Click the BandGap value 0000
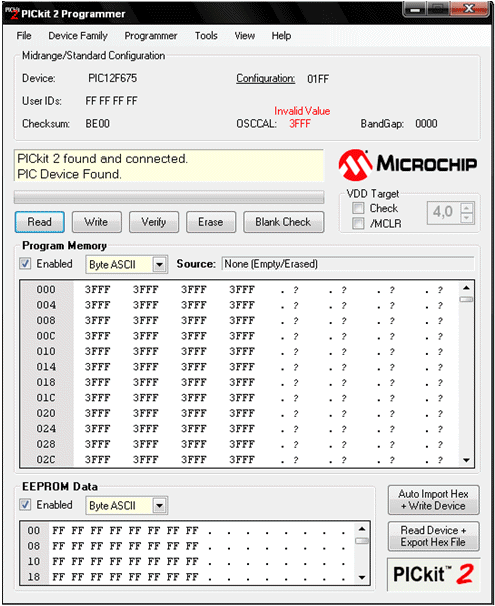Screen dimensions: 495x606 [426, 124]
